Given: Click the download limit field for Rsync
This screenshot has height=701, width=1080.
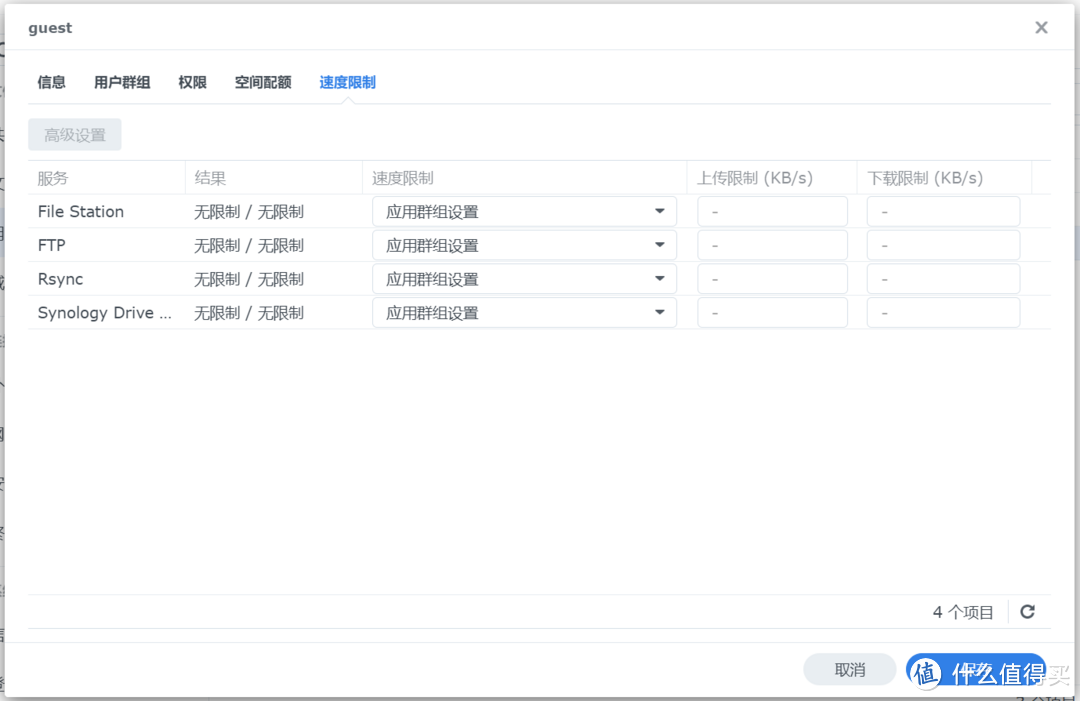Looking at the screenshot, I should point(943,278).
